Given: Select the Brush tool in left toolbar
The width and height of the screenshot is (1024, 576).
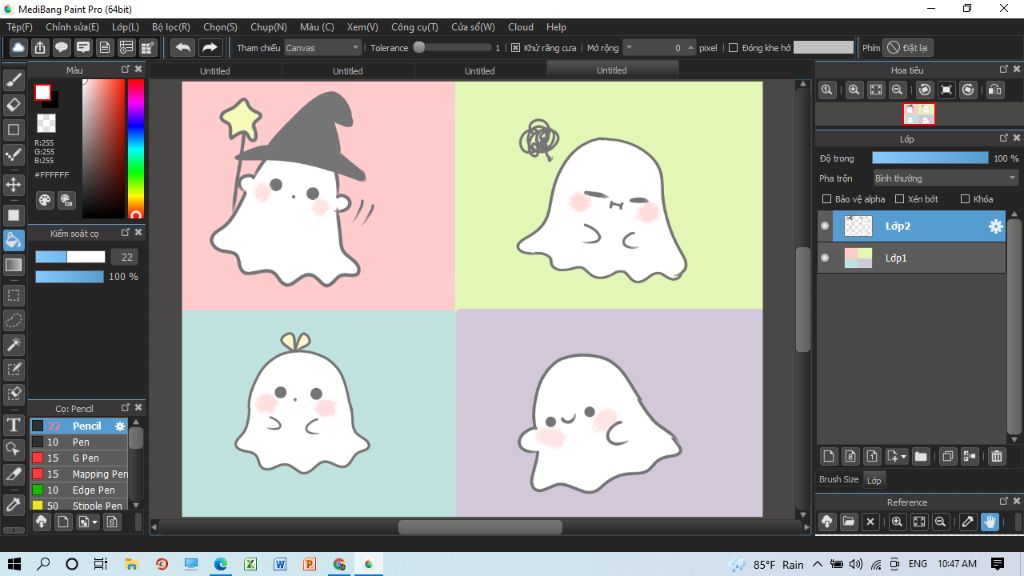Looking at the screenshot, I should (x=14, y=80).
